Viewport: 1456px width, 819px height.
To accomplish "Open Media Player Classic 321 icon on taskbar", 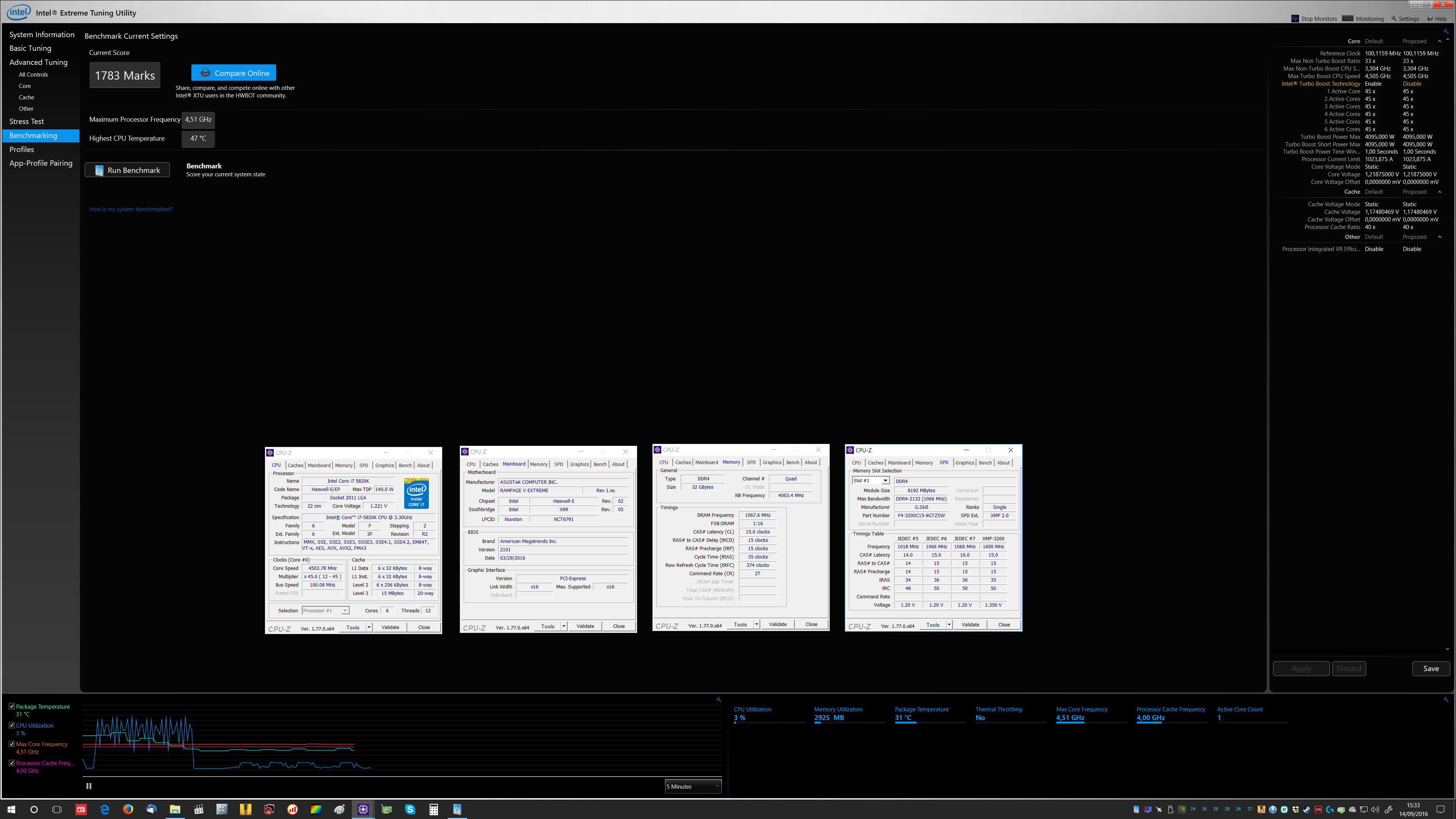I will coord(198,810).
